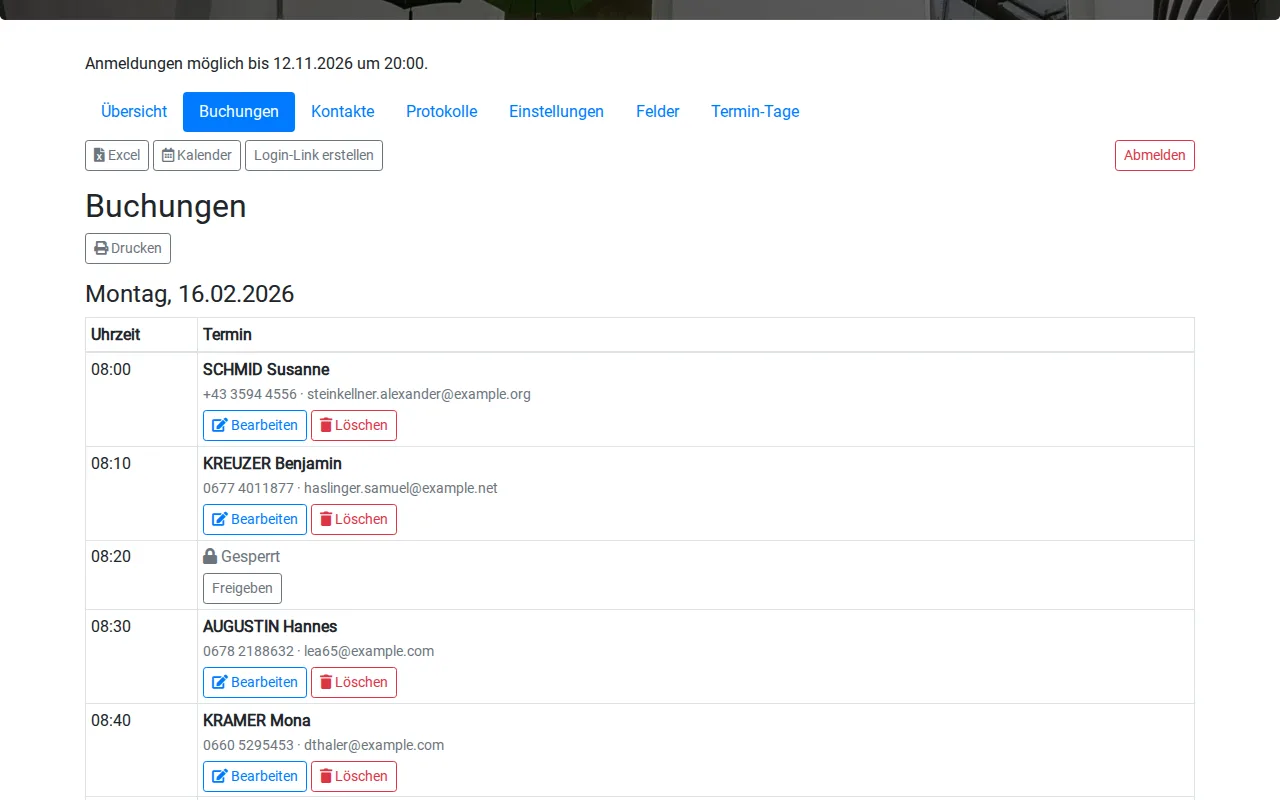Log out with the Abmelden button
The width and height of the screenshot is (1280, 800).
point(1155,155)
